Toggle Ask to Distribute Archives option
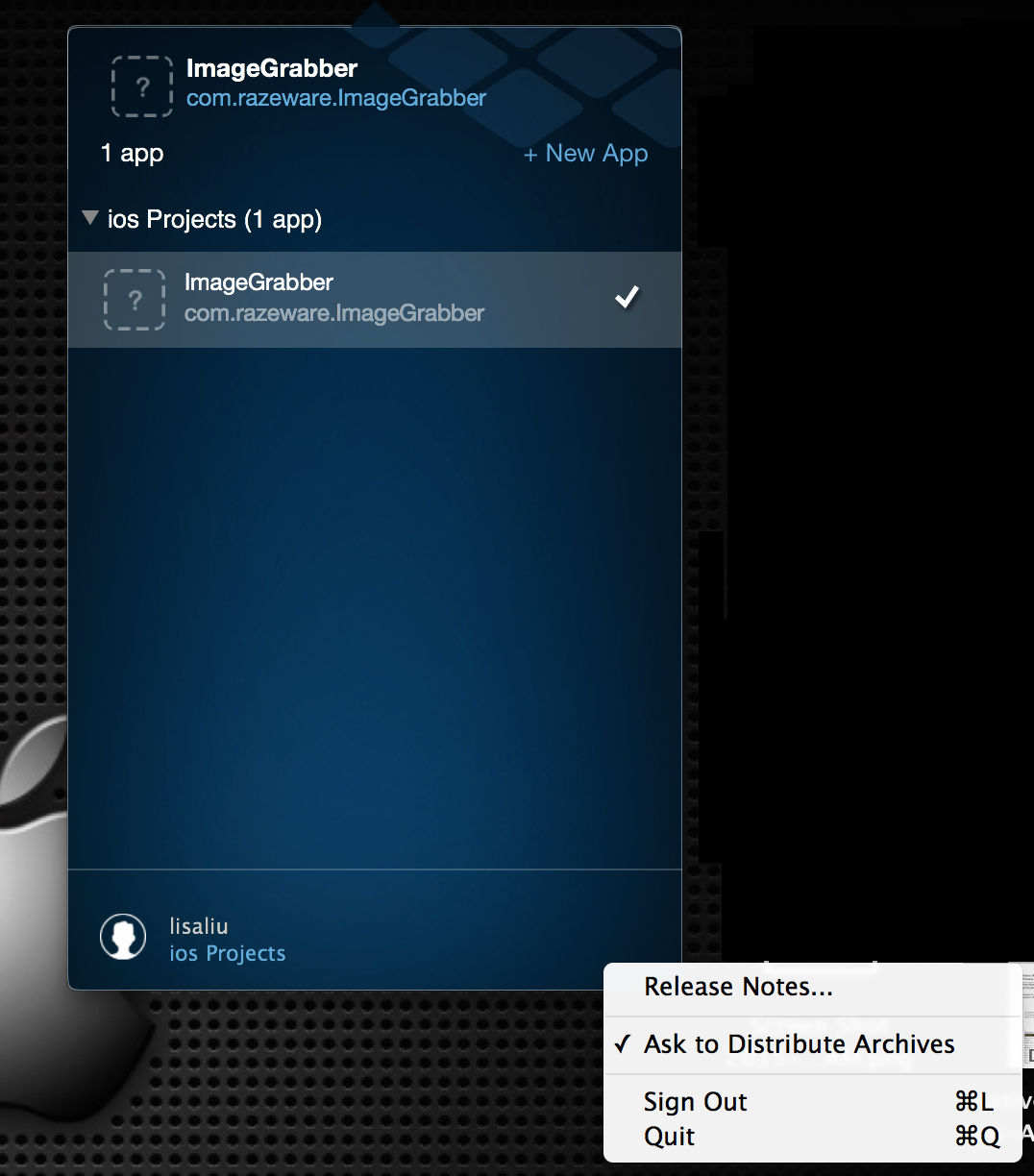Image resolution: width=1034 pixels, height=1176 pixels. (812, 1044)
